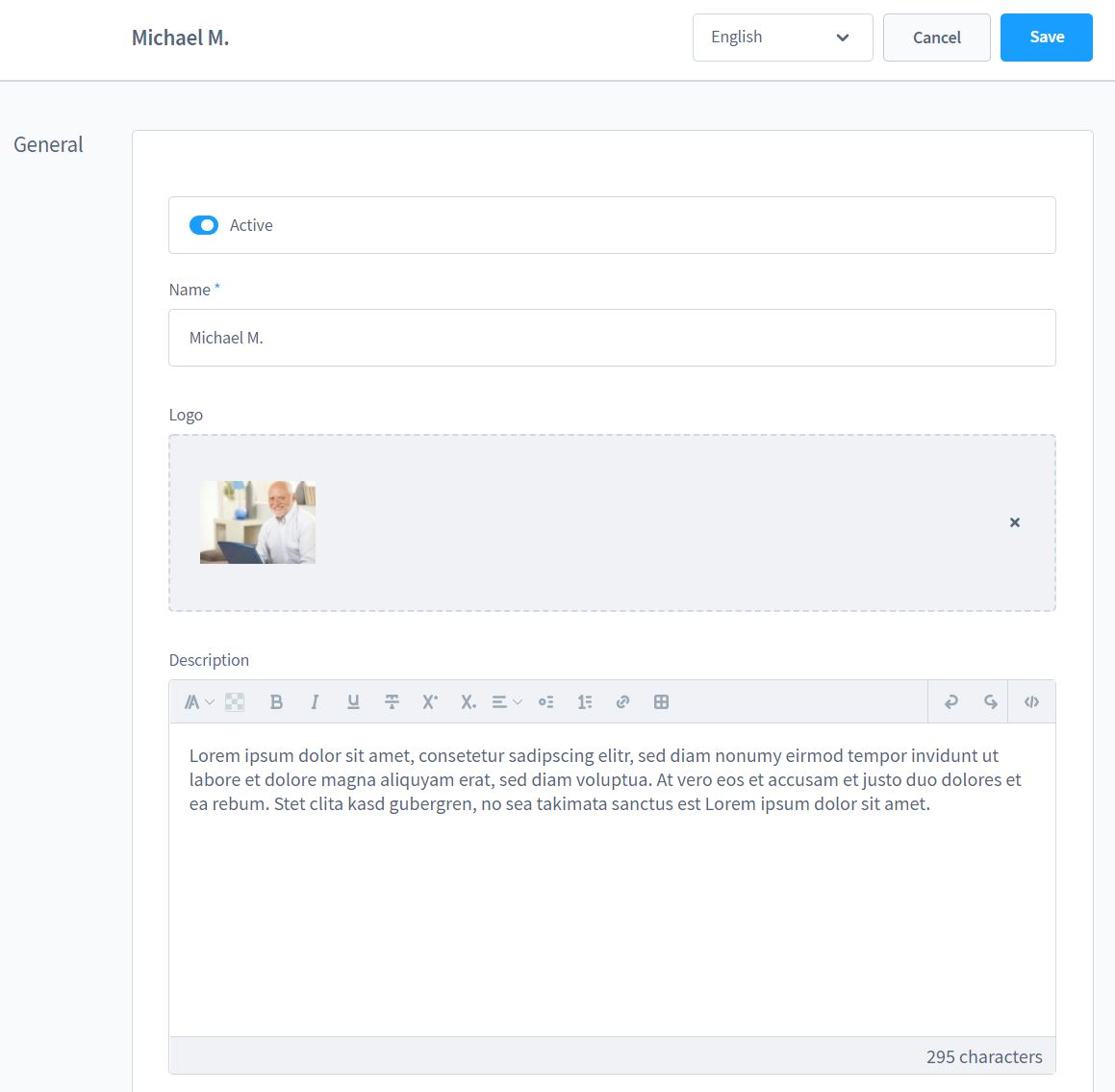This screenshot has height=1092, width=1115.
Task: Open the text color picker swatch
Action: [x=235, y=702]
